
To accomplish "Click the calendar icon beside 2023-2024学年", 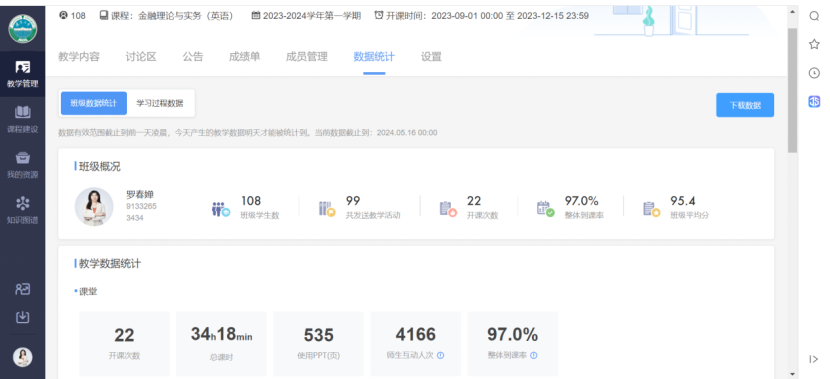I will (x=256, y=15).
